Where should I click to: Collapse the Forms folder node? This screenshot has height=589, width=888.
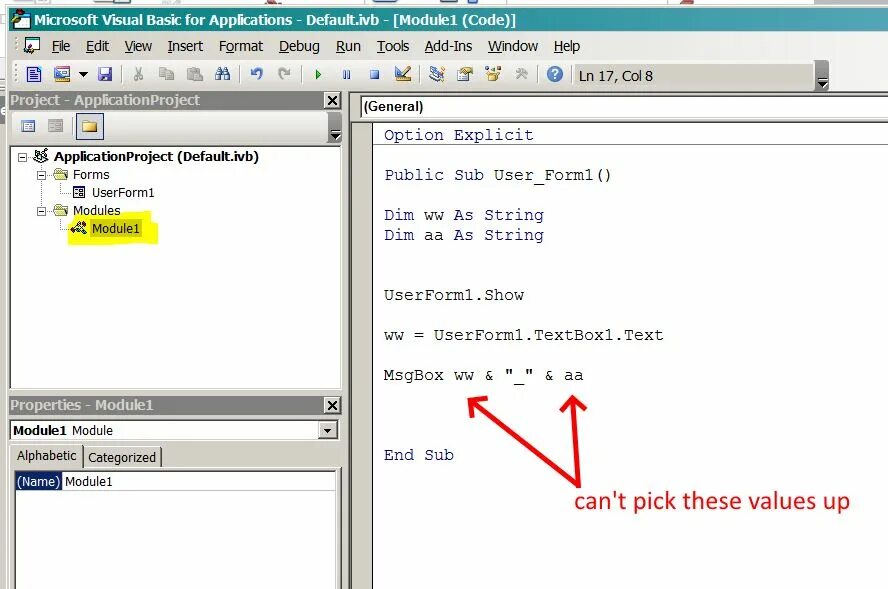pyautogui.click(x=41, y=175)
